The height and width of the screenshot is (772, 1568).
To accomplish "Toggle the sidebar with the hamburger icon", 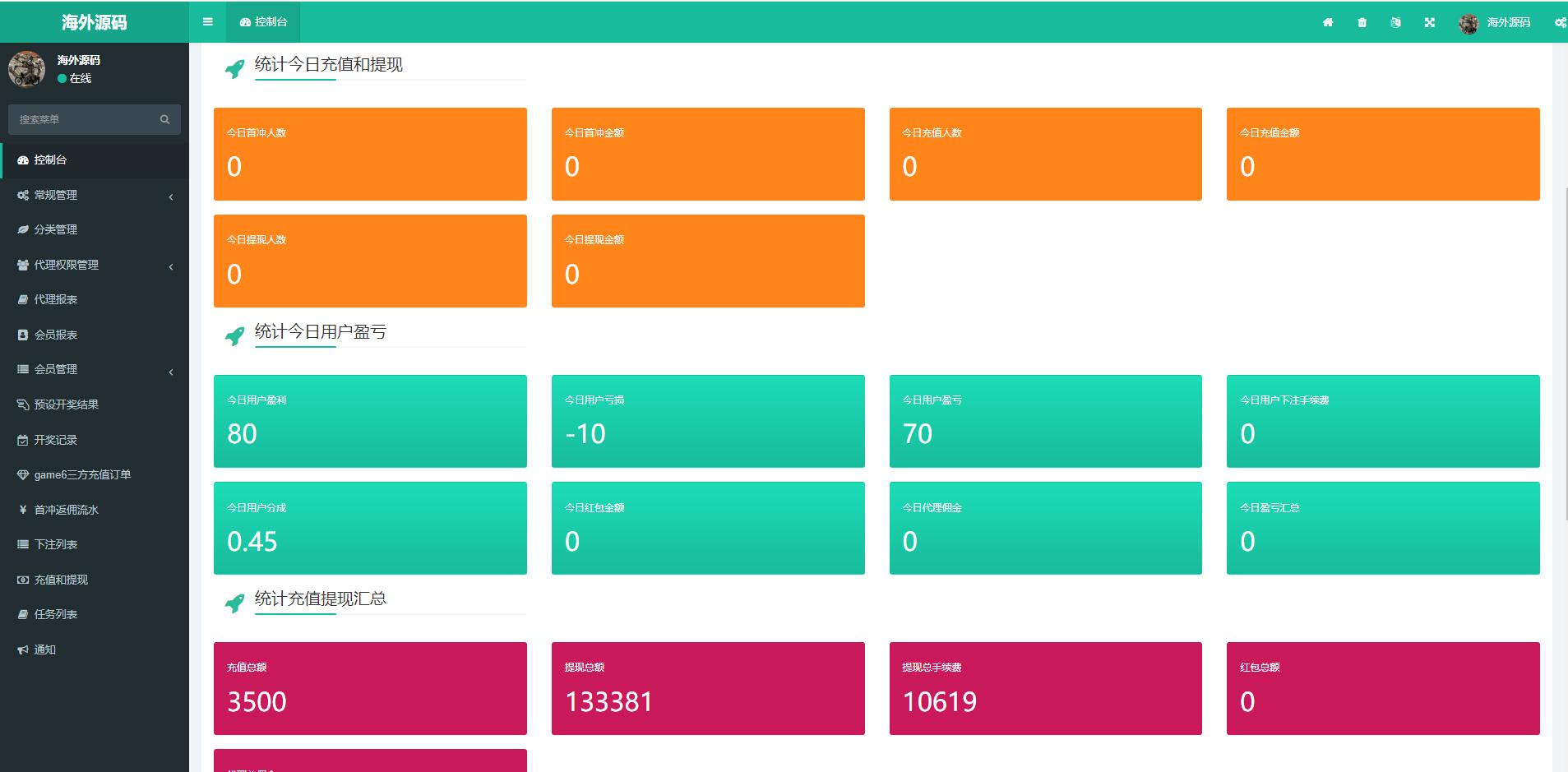I will (207, 22).
